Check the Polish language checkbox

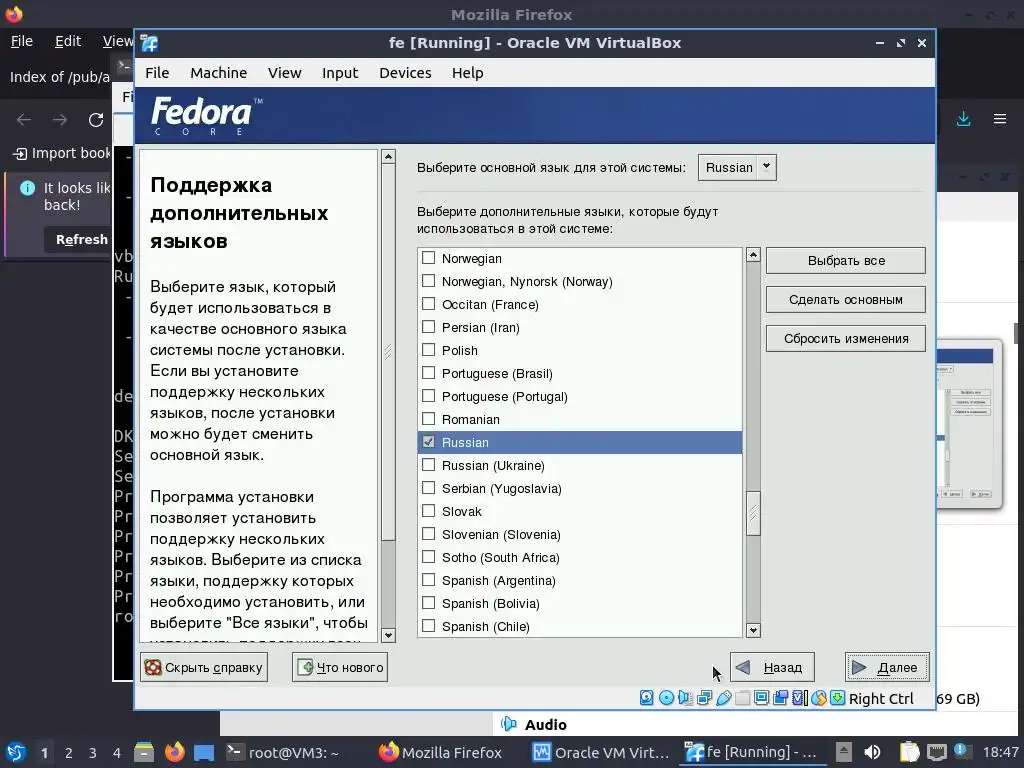point(428,350)
